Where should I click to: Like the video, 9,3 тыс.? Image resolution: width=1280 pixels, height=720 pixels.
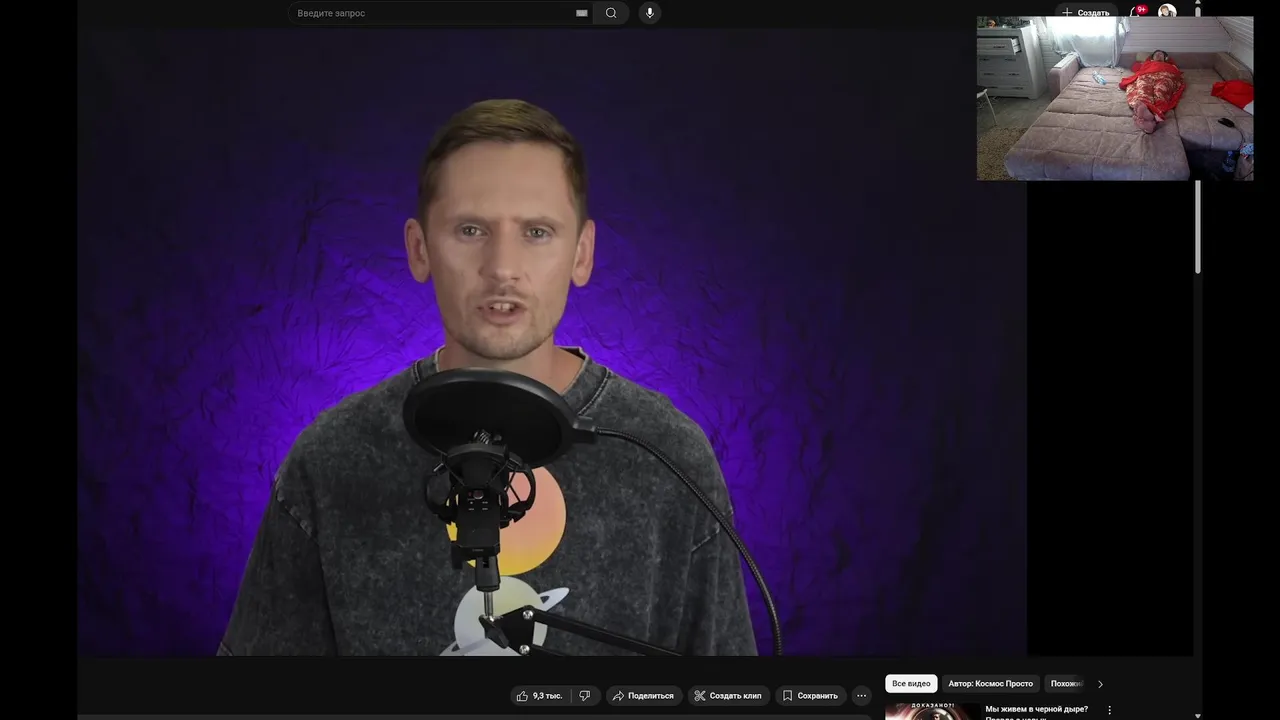540,696
